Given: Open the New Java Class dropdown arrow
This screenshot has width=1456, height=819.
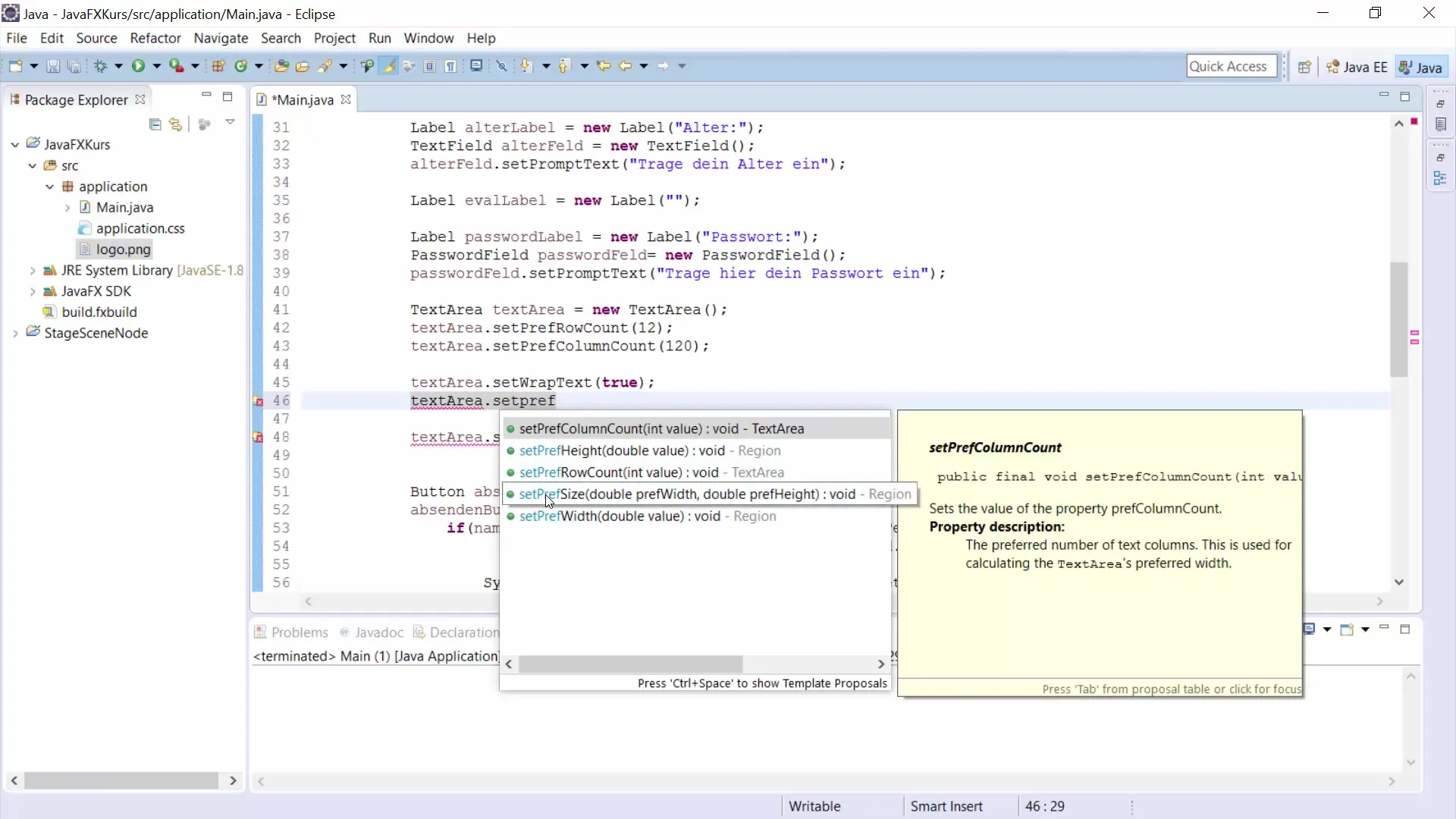Looking at the screenshot, I should point(259,66).
